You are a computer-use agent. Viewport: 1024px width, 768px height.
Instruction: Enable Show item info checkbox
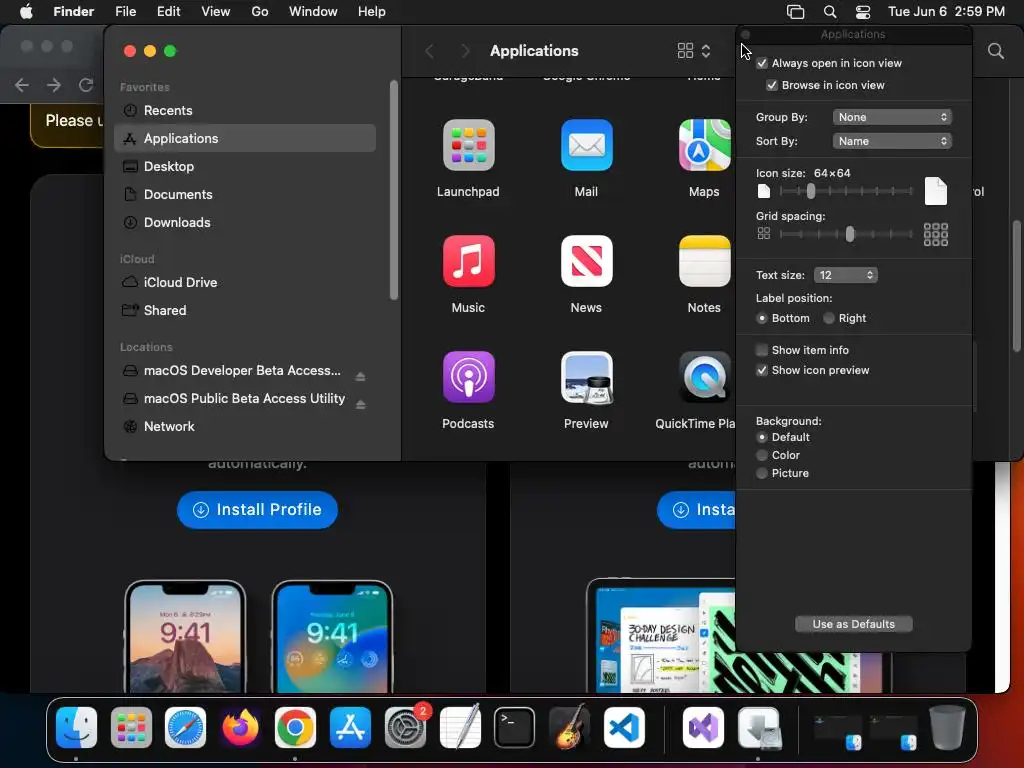[761, 350]
